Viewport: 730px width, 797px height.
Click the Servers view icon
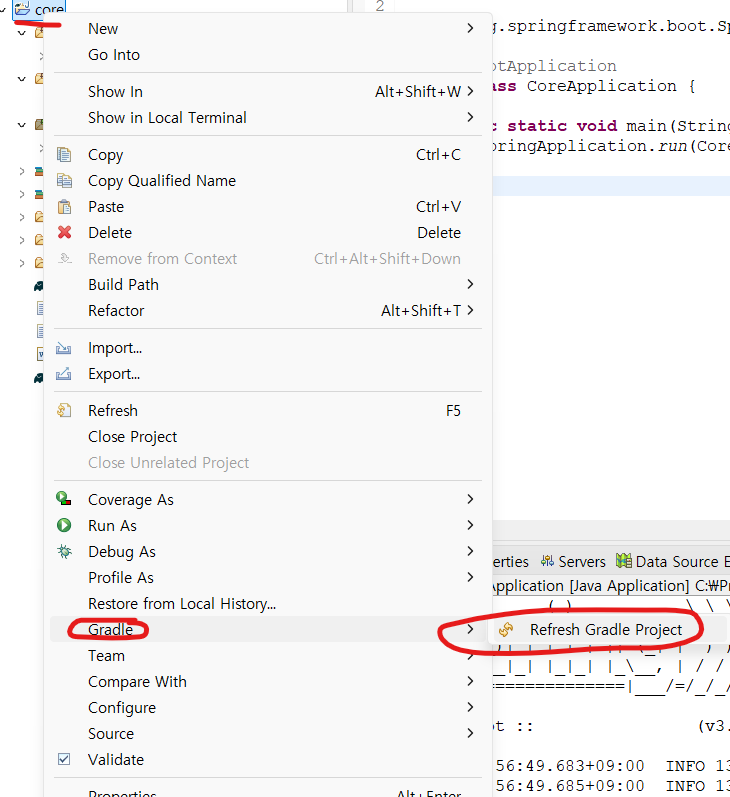(x=547, y=561)
